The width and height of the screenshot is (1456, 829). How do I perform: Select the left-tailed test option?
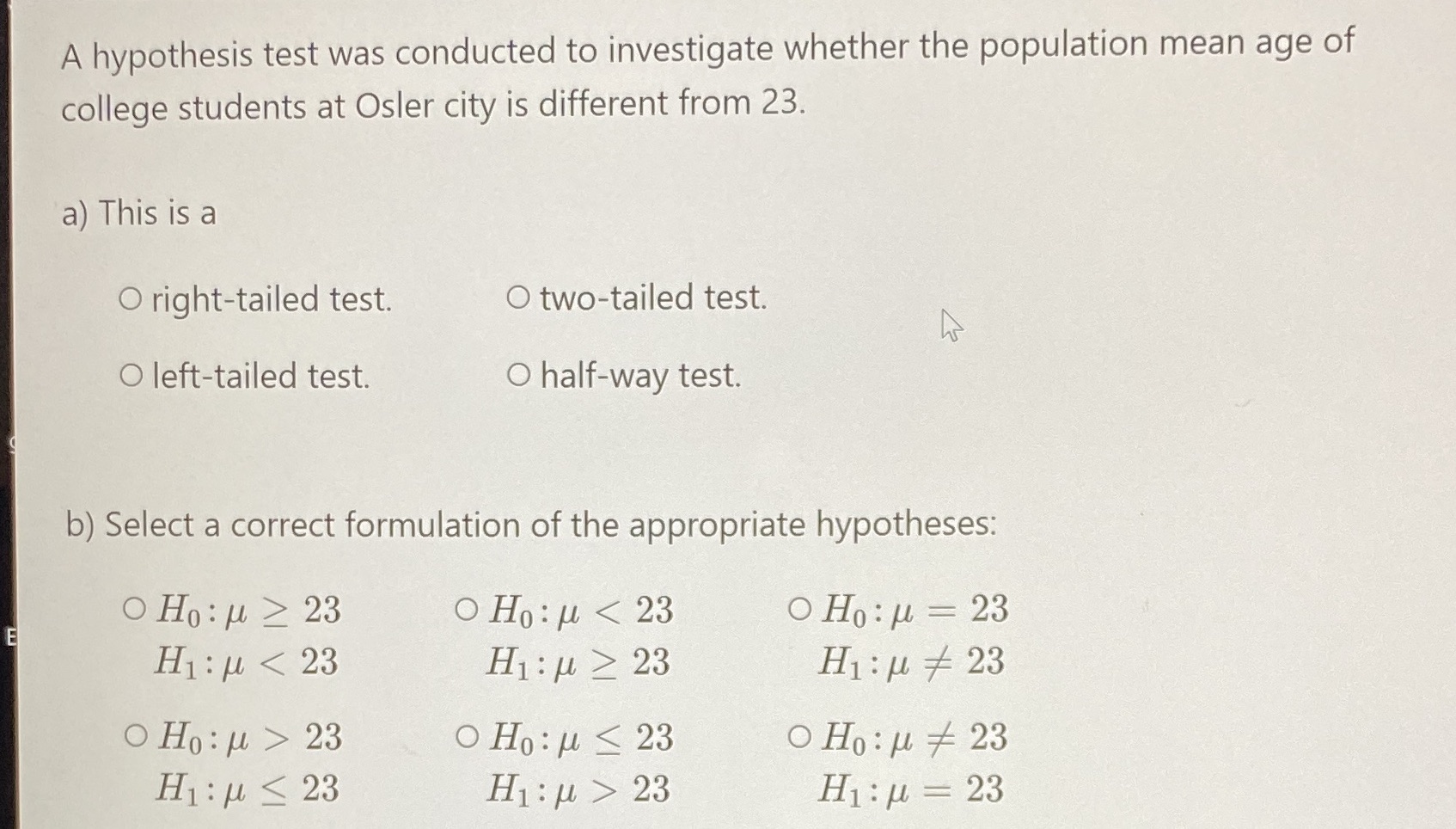pyautogui.click(x=131, y=376)
